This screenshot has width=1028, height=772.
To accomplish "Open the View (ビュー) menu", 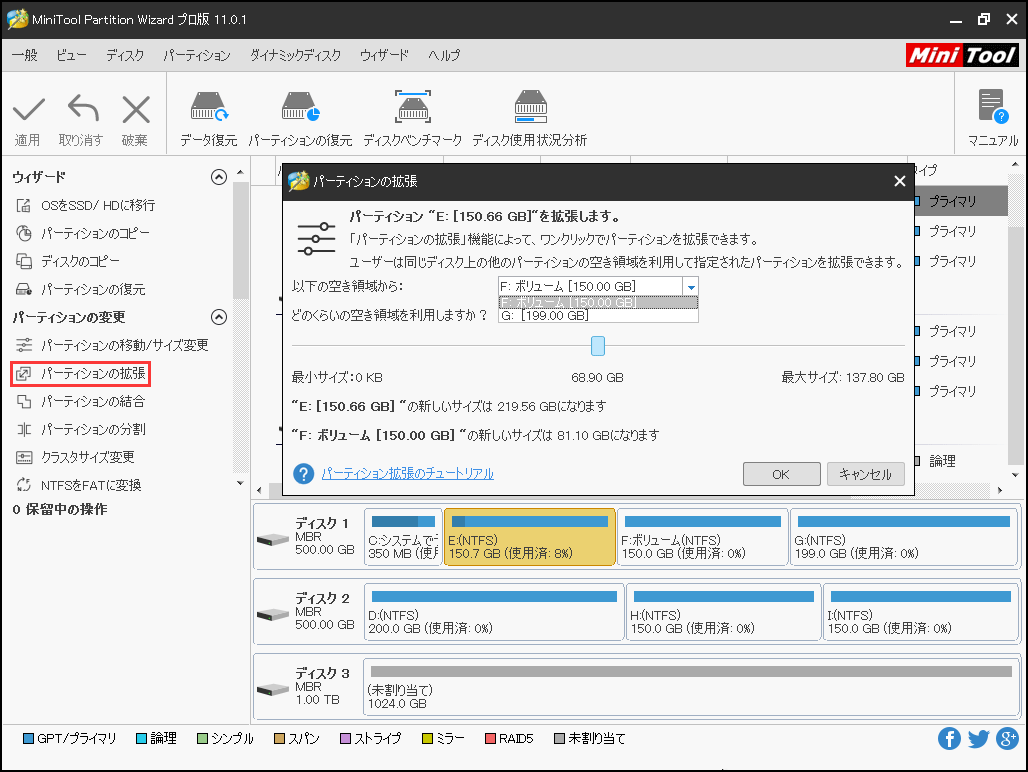I will point(71,55).
